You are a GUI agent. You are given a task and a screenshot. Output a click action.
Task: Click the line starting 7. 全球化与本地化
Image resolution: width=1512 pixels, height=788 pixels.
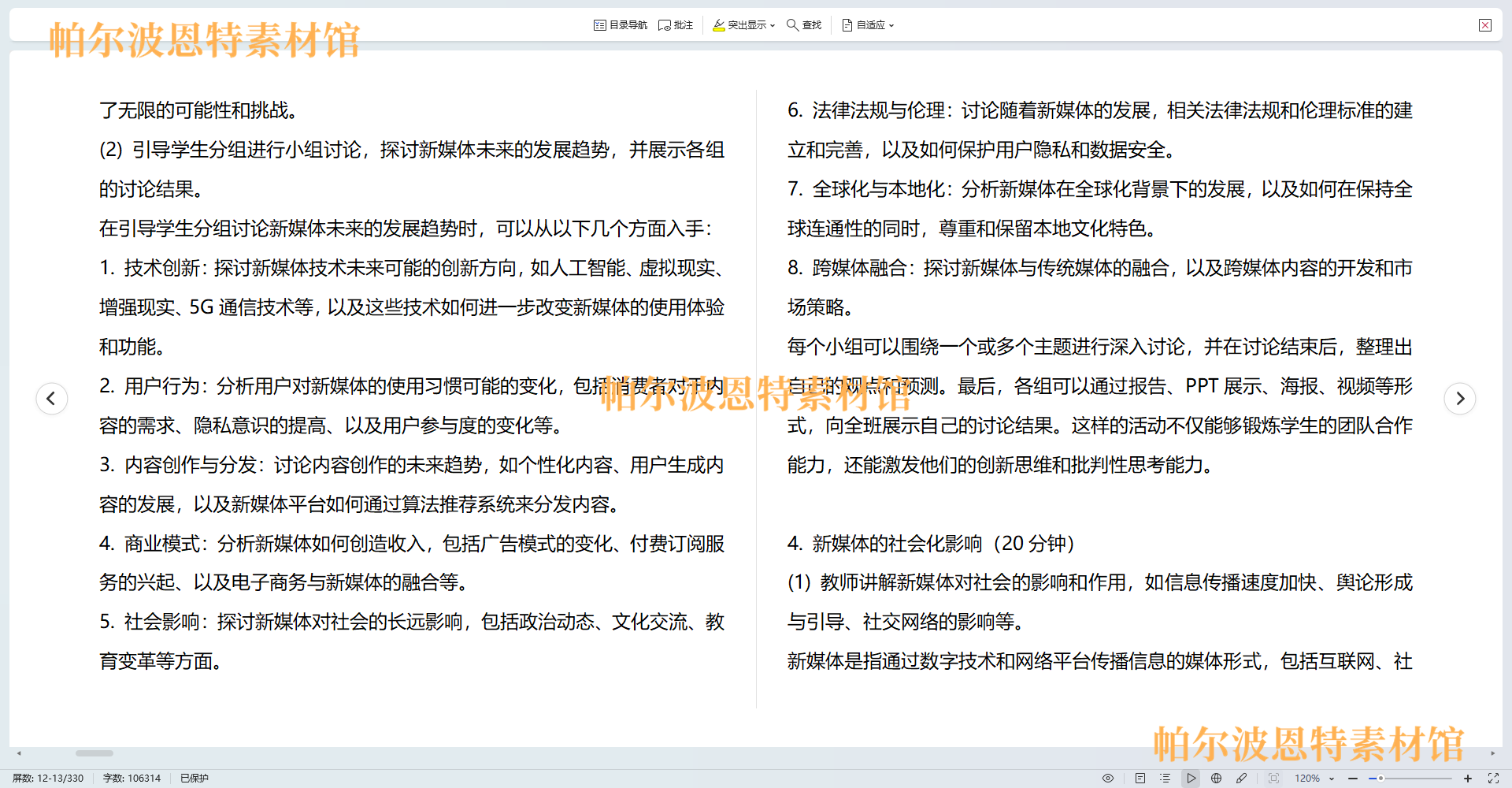pos(1100,189)
